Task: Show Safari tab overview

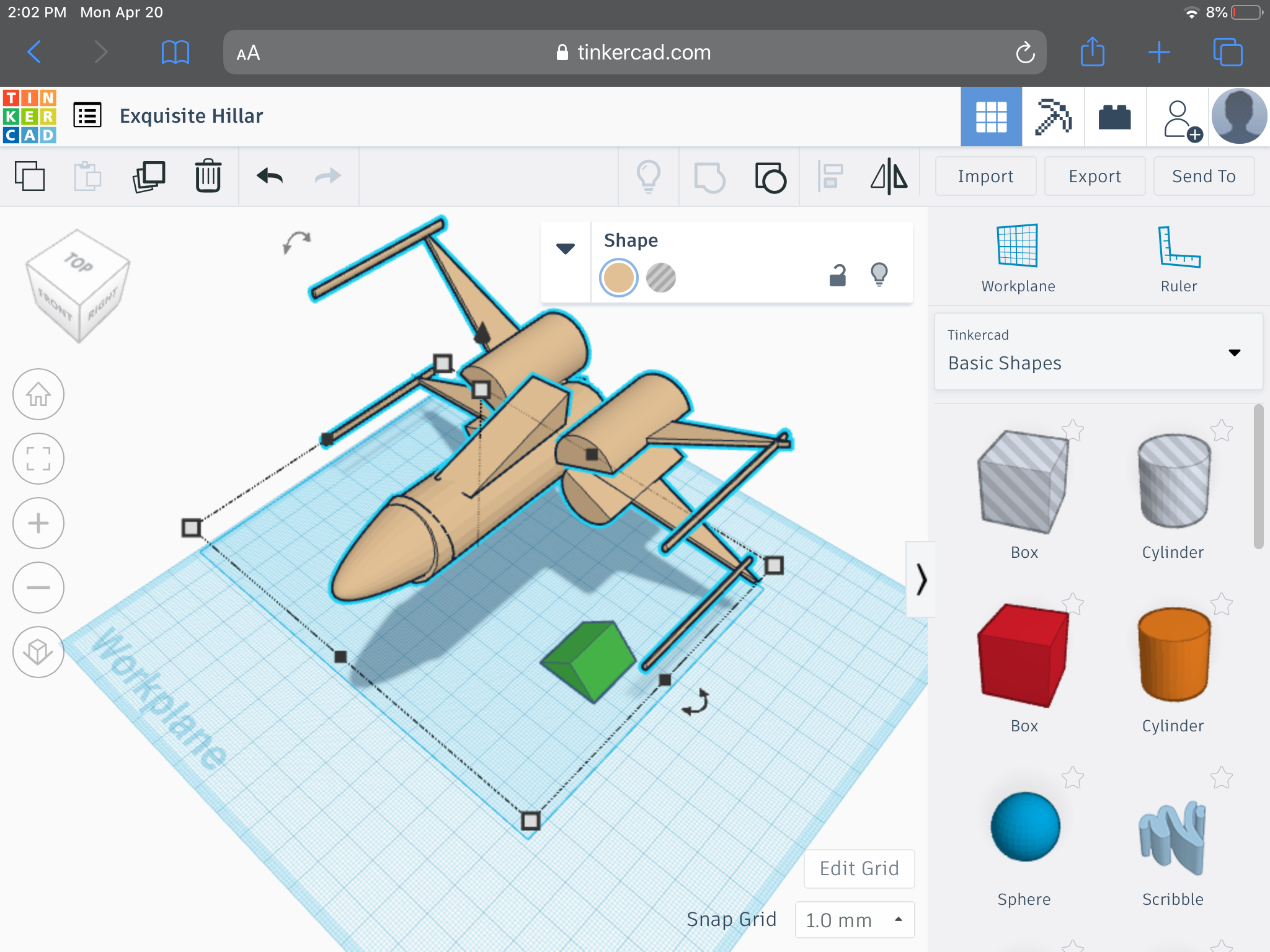Action: point(1228,52)
